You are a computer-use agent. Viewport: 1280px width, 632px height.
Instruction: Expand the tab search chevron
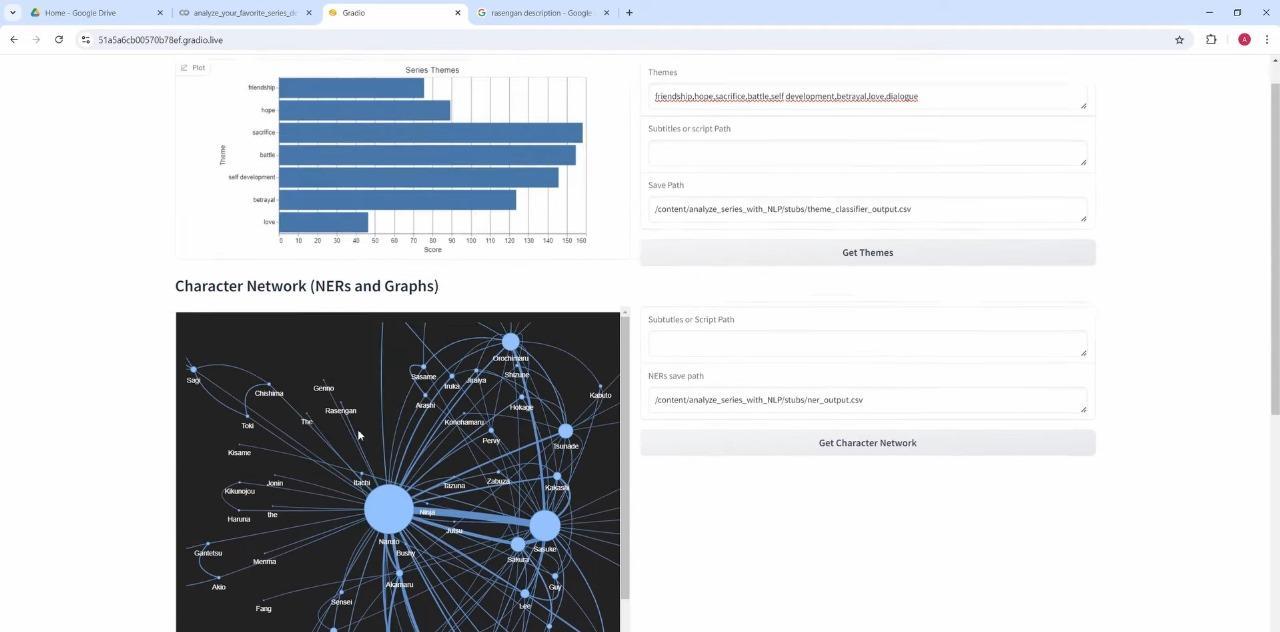pos(12,13)
